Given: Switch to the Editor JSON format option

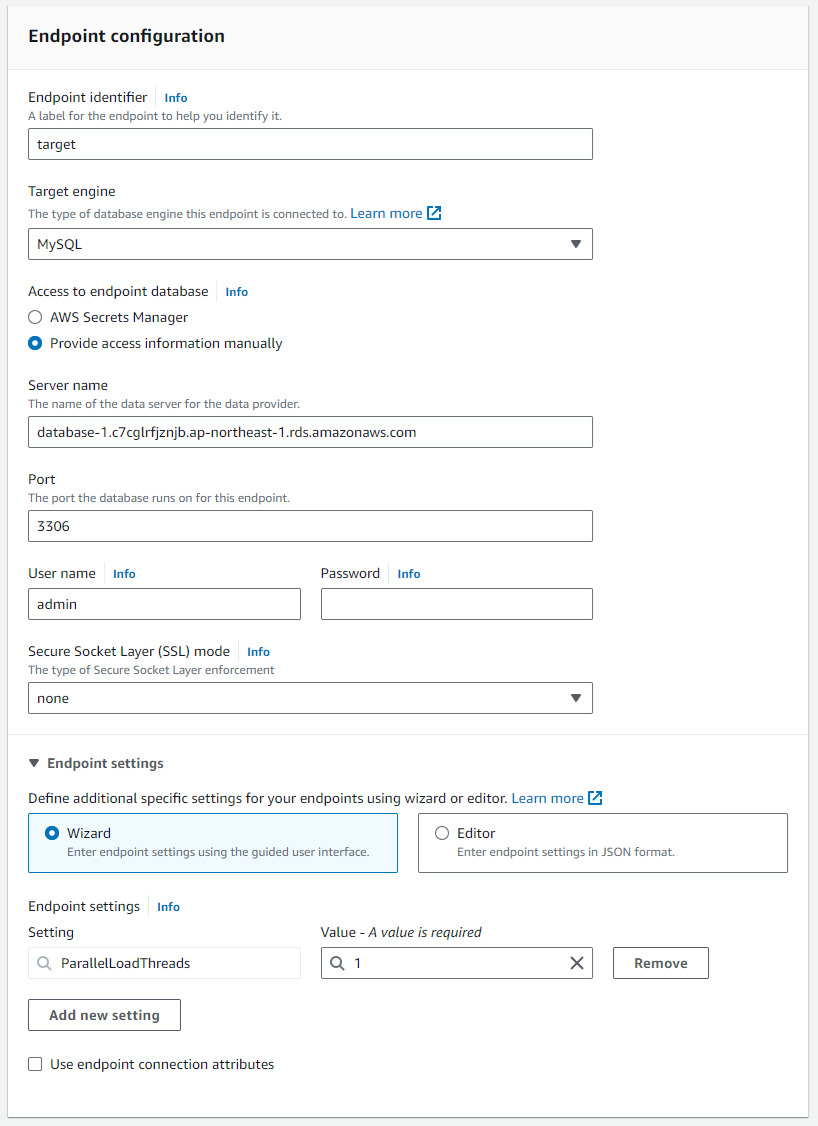Looking at the screenshot, I should click(603, 843).
